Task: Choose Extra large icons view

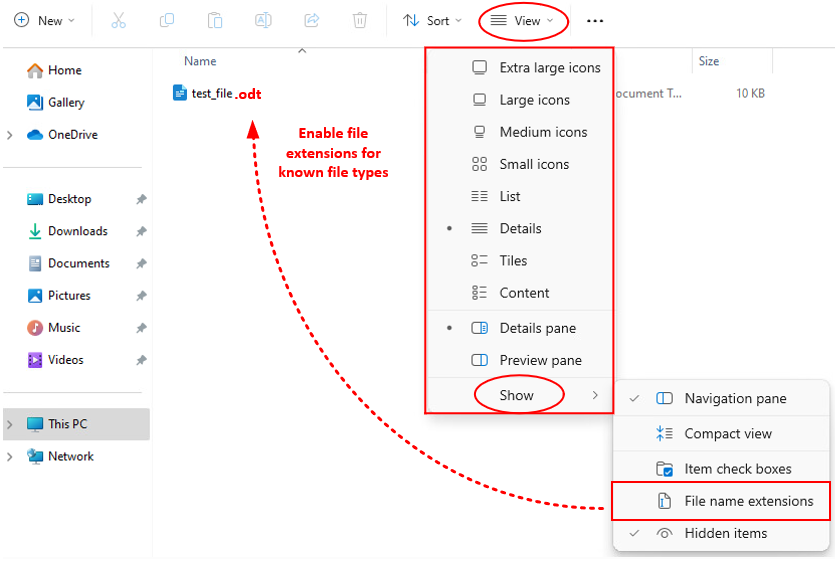Action: (x=520, y=68)
